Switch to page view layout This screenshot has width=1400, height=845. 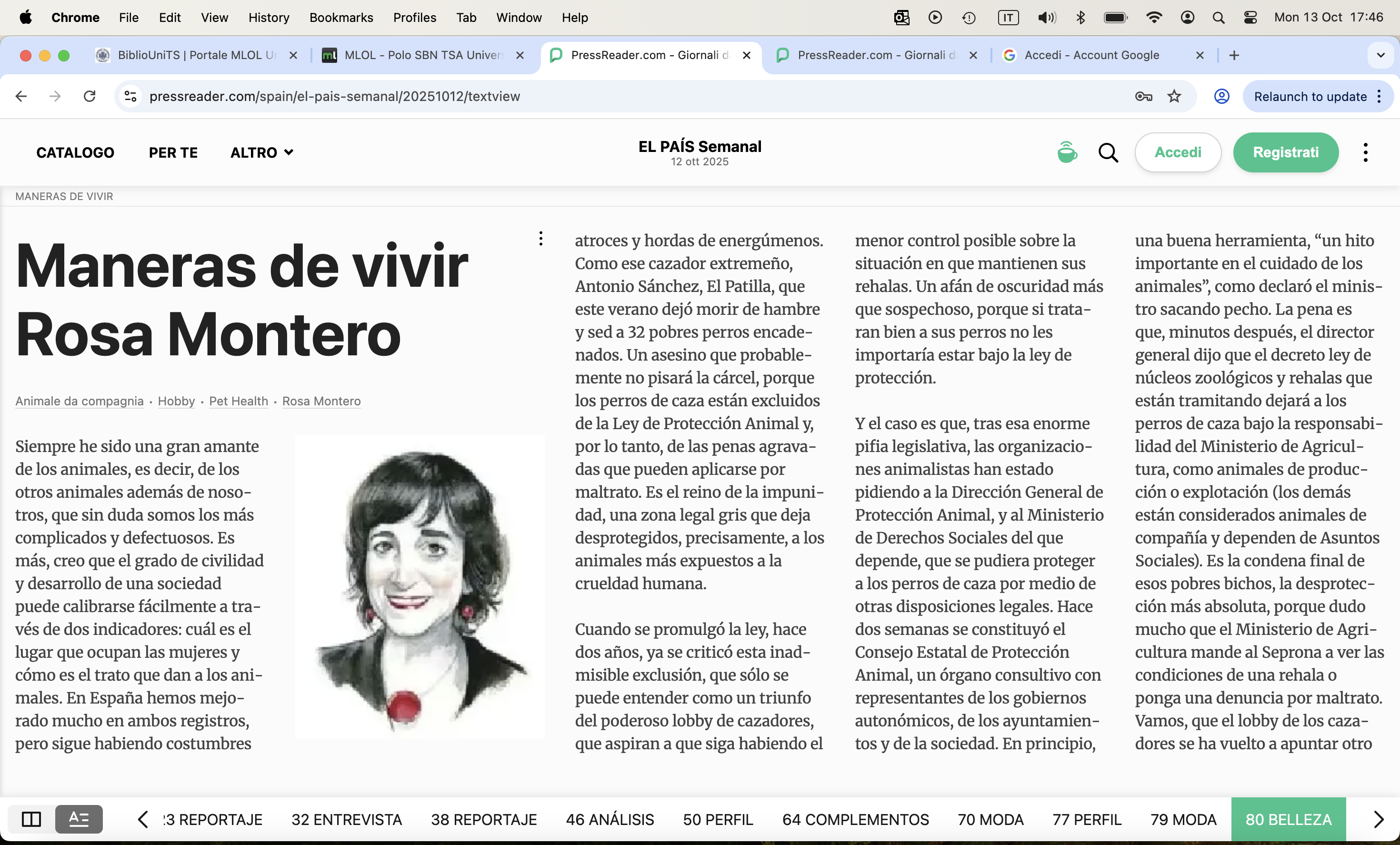[x=31, y=819]
